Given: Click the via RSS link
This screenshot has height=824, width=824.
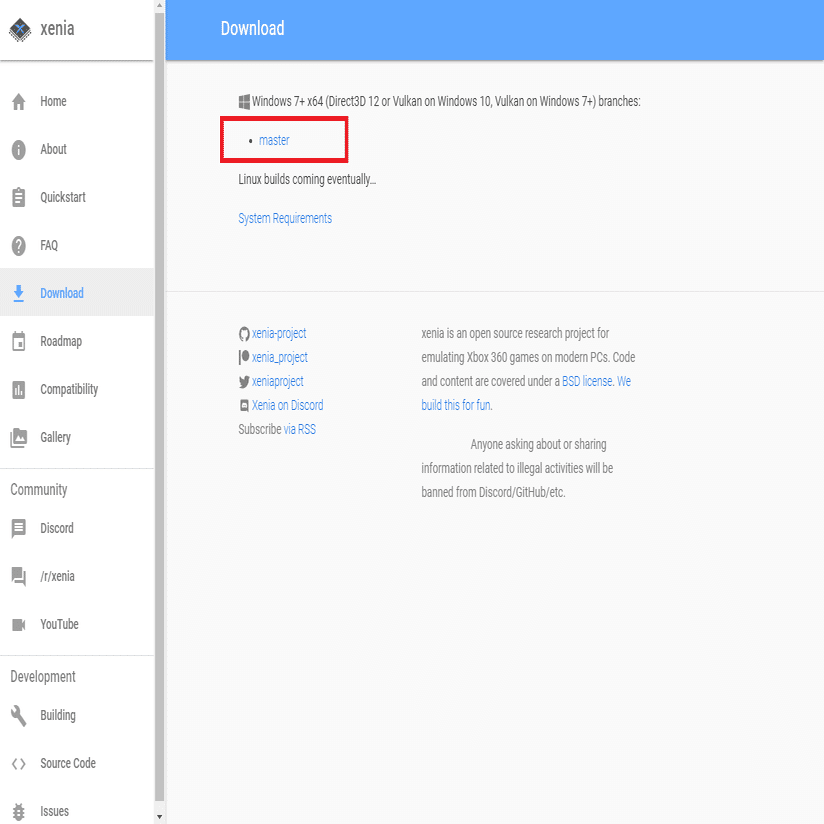Looking at the screenshot, I should (x=300, y=429).
